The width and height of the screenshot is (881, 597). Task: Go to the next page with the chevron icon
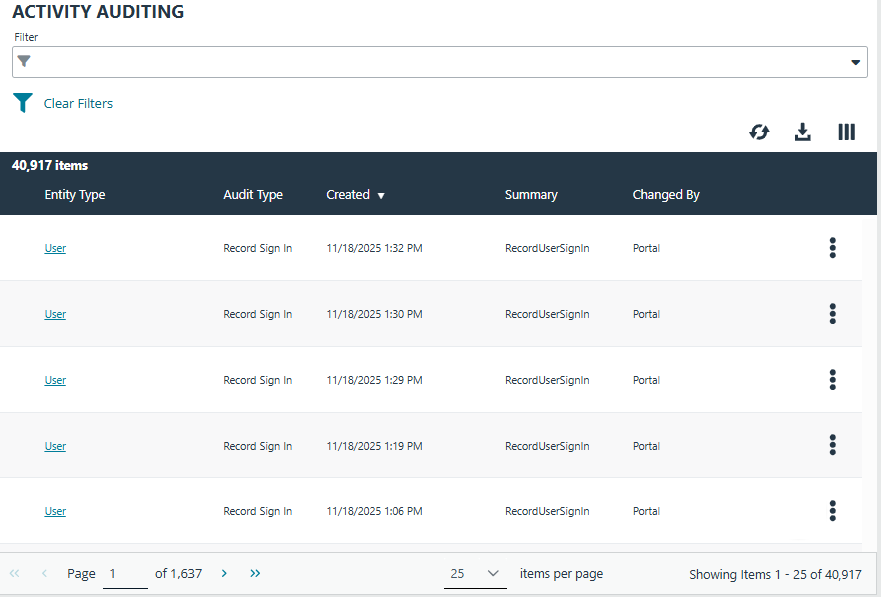pyautogui.click(x=224, y=573)
